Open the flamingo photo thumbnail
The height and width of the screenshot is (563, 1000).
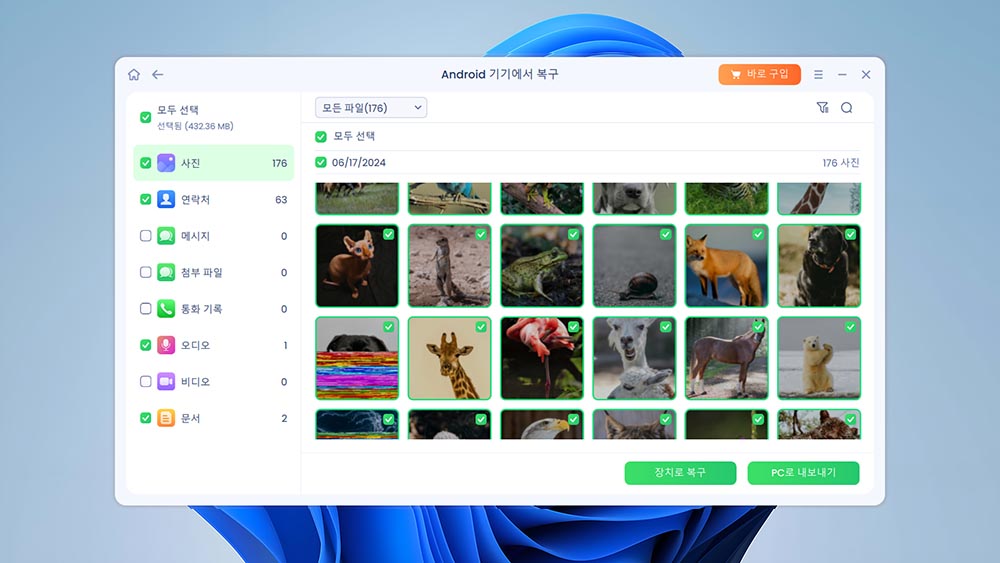[x=542, y=358]
